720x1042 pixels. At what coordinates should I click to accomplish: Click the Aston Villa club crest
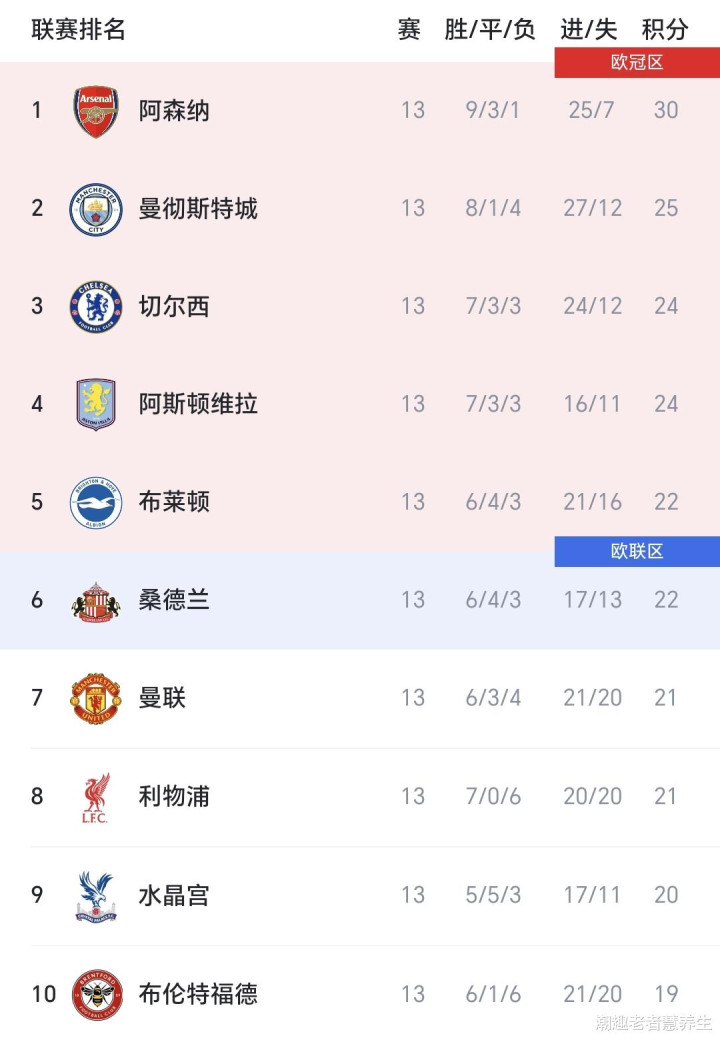(x=96, y=405)
